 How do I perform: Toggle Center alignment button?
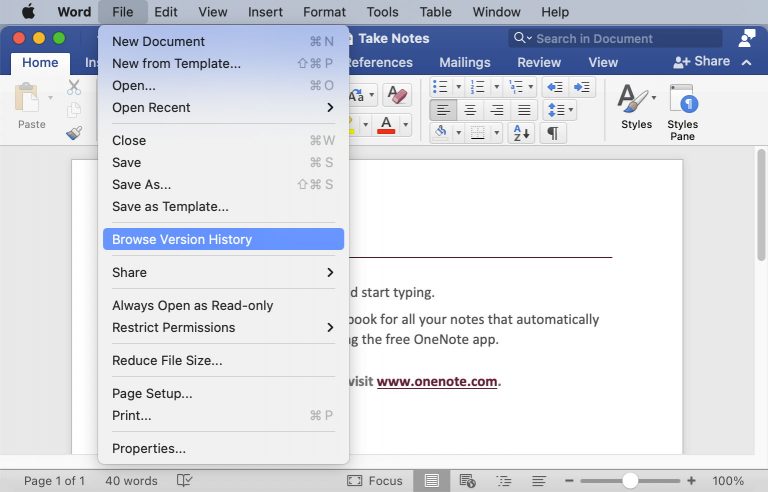(x=470, y=110)
